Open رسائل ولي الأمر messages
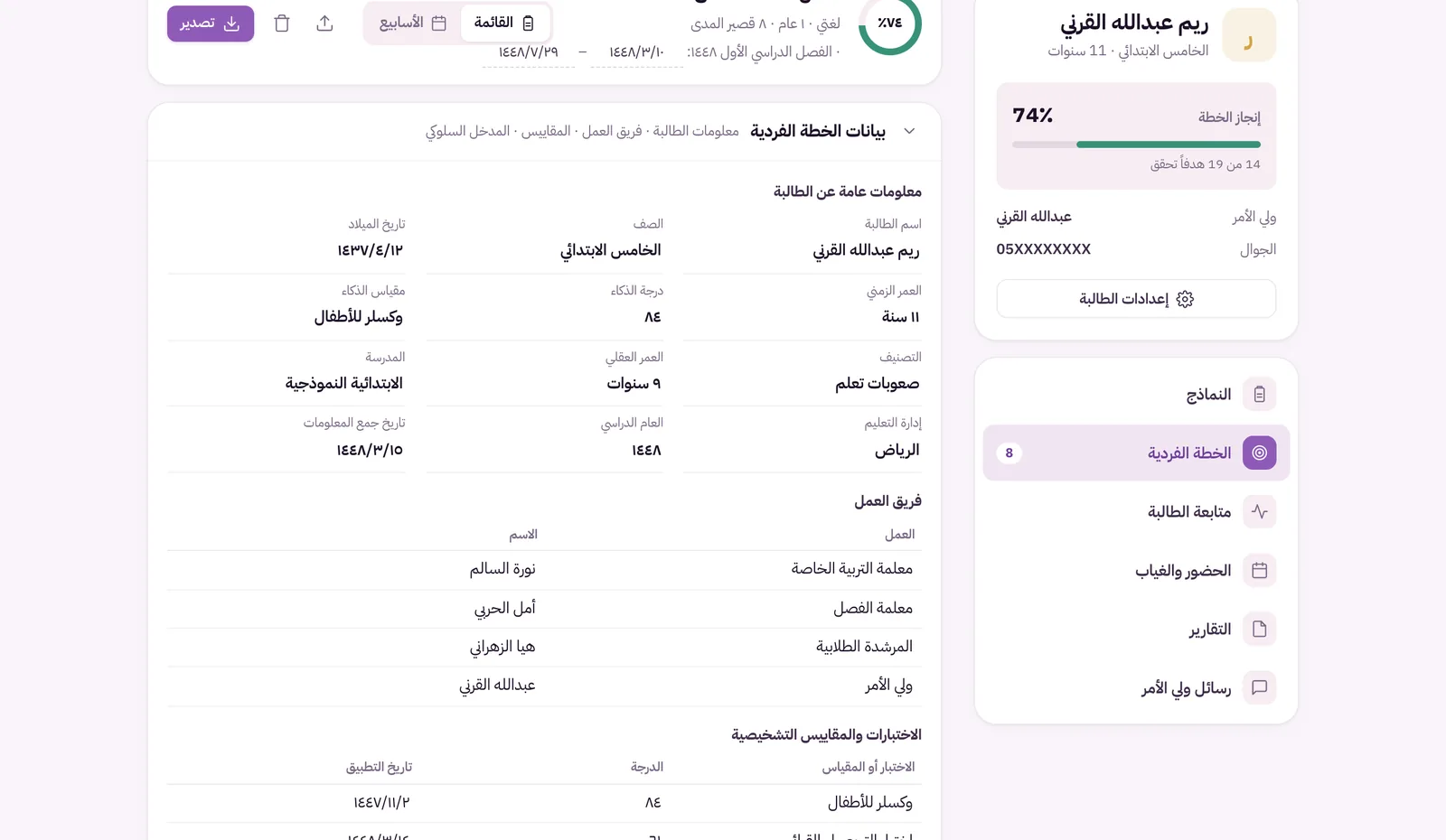 pyautogui.click(x=1136, y=688)
